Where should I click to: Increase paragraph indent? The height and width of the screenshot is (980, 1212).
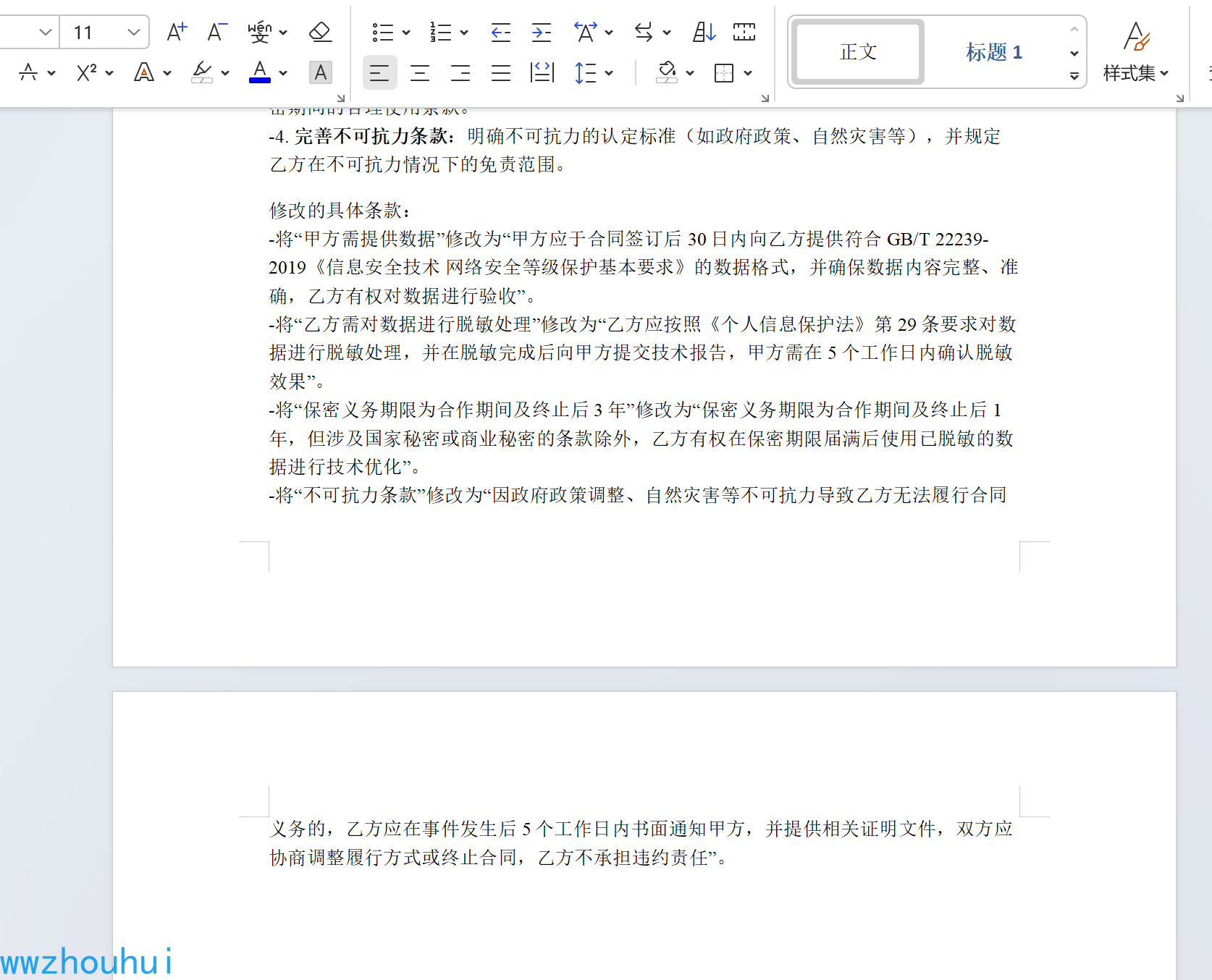tap(541, 32)
